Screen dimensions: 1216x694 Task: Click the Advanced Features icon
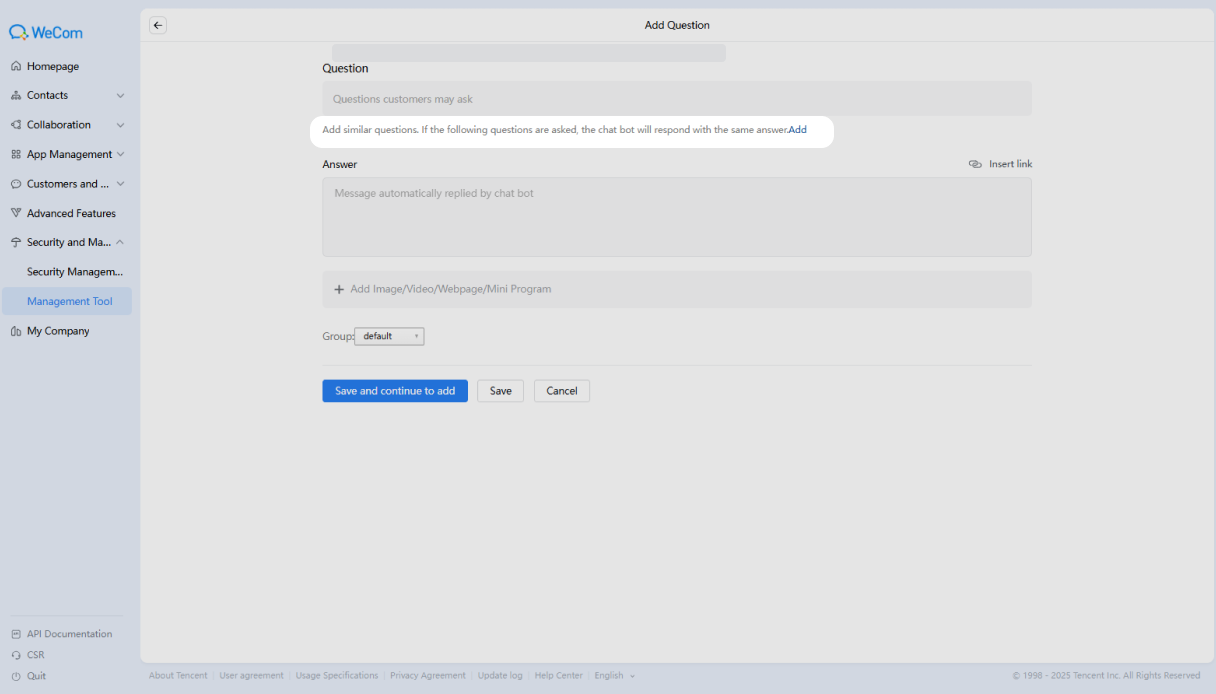(x=16, y=213)
